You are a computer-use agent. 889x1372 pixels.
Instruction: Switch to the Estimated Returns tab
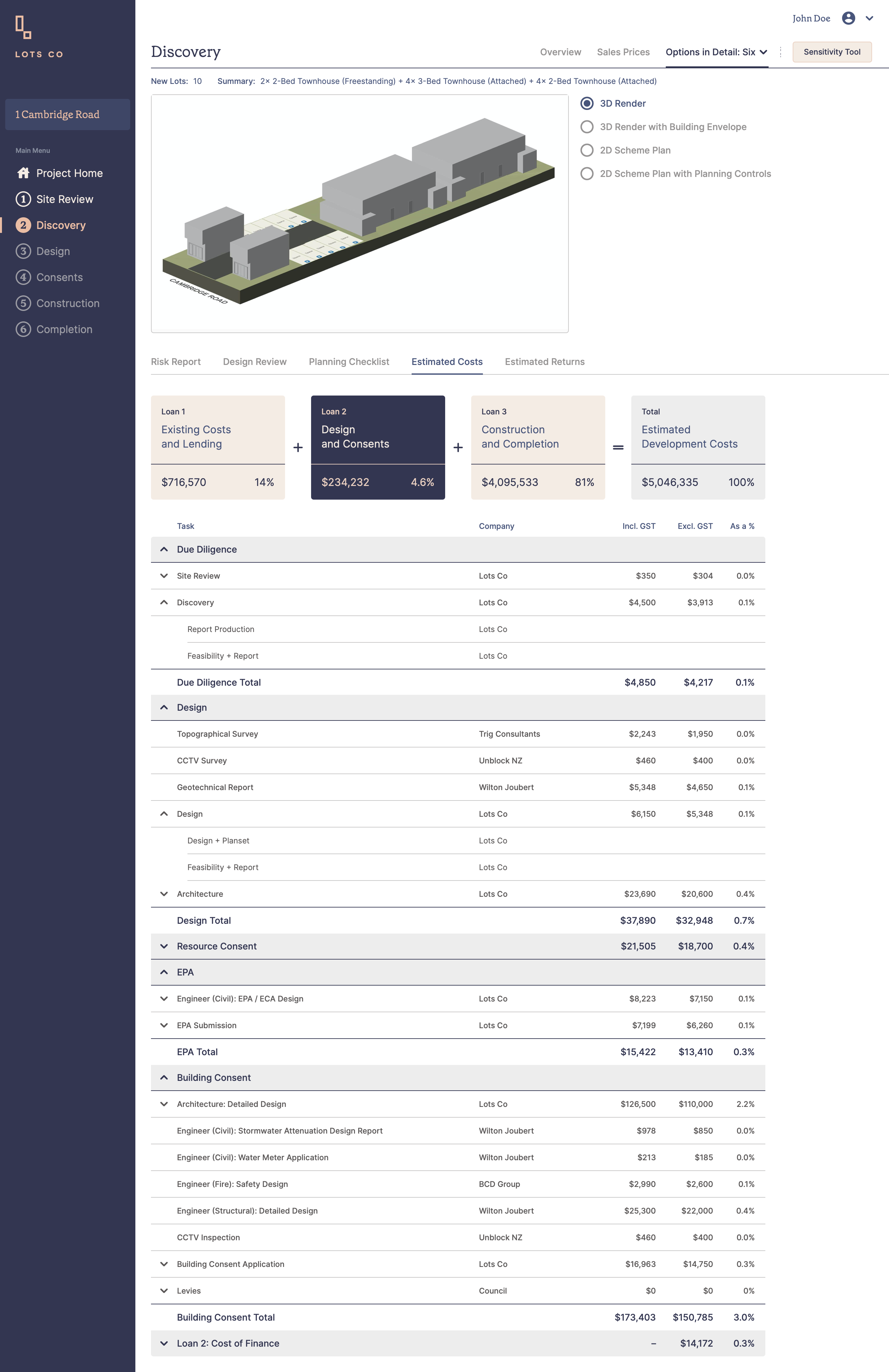[x=544, y=361]
